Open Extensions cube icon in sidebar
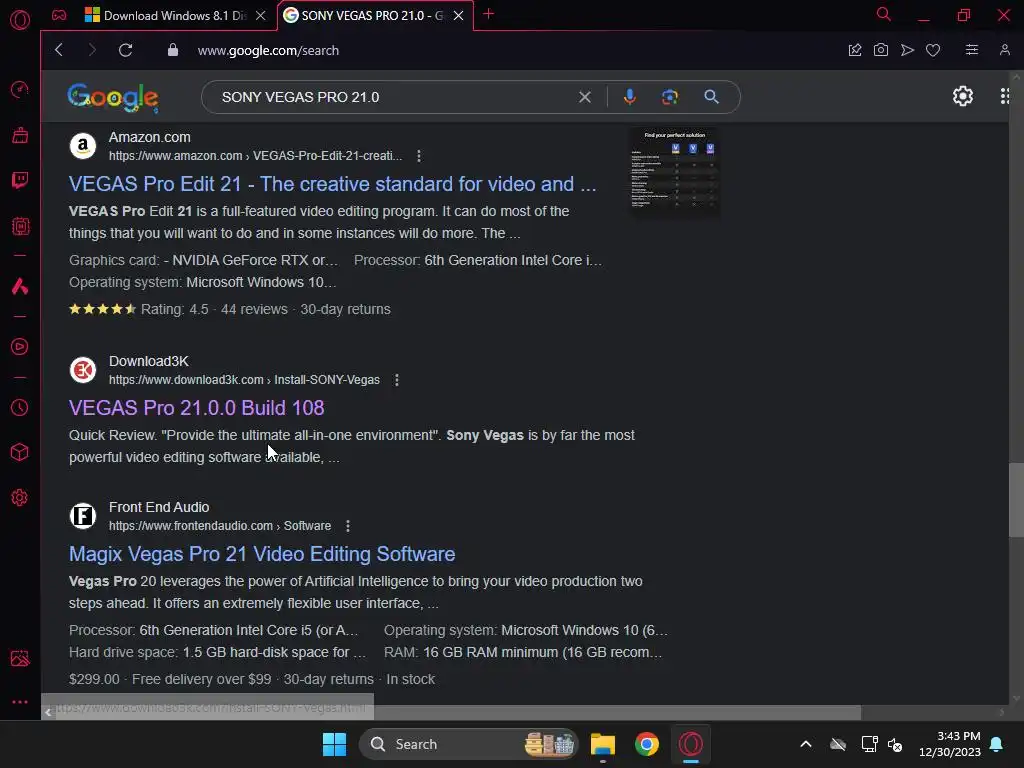The image size is (1024, 768). pos(20,452)
